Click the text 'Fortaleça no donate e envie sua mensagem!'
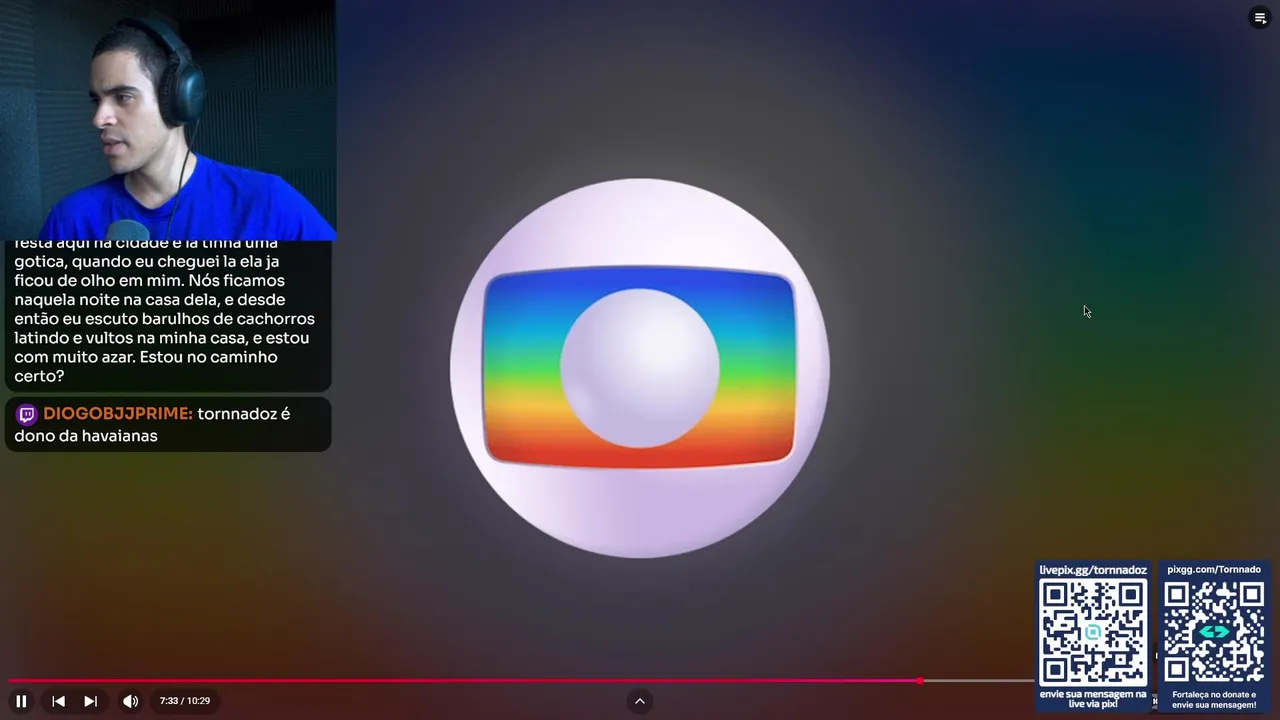This screenshot has height=720, width=1280. (1214, 699)
